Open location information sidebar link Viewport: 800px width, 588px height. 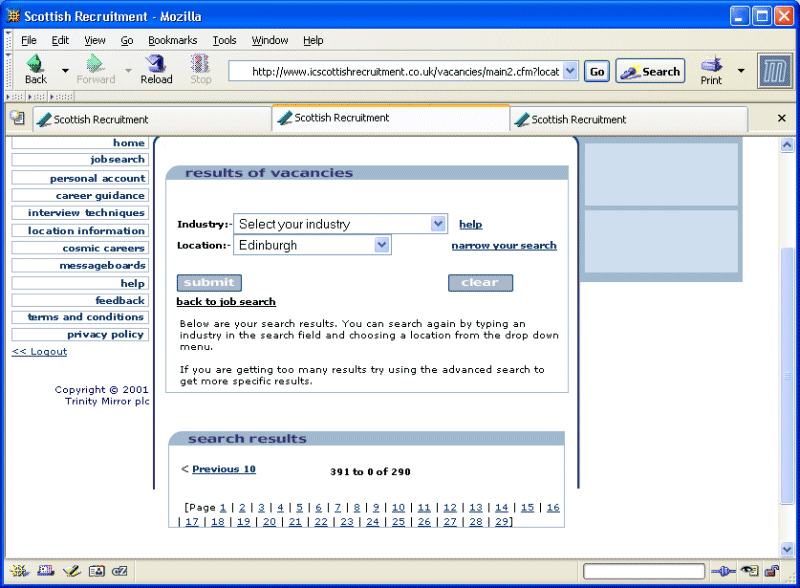(x=80, y=231)
